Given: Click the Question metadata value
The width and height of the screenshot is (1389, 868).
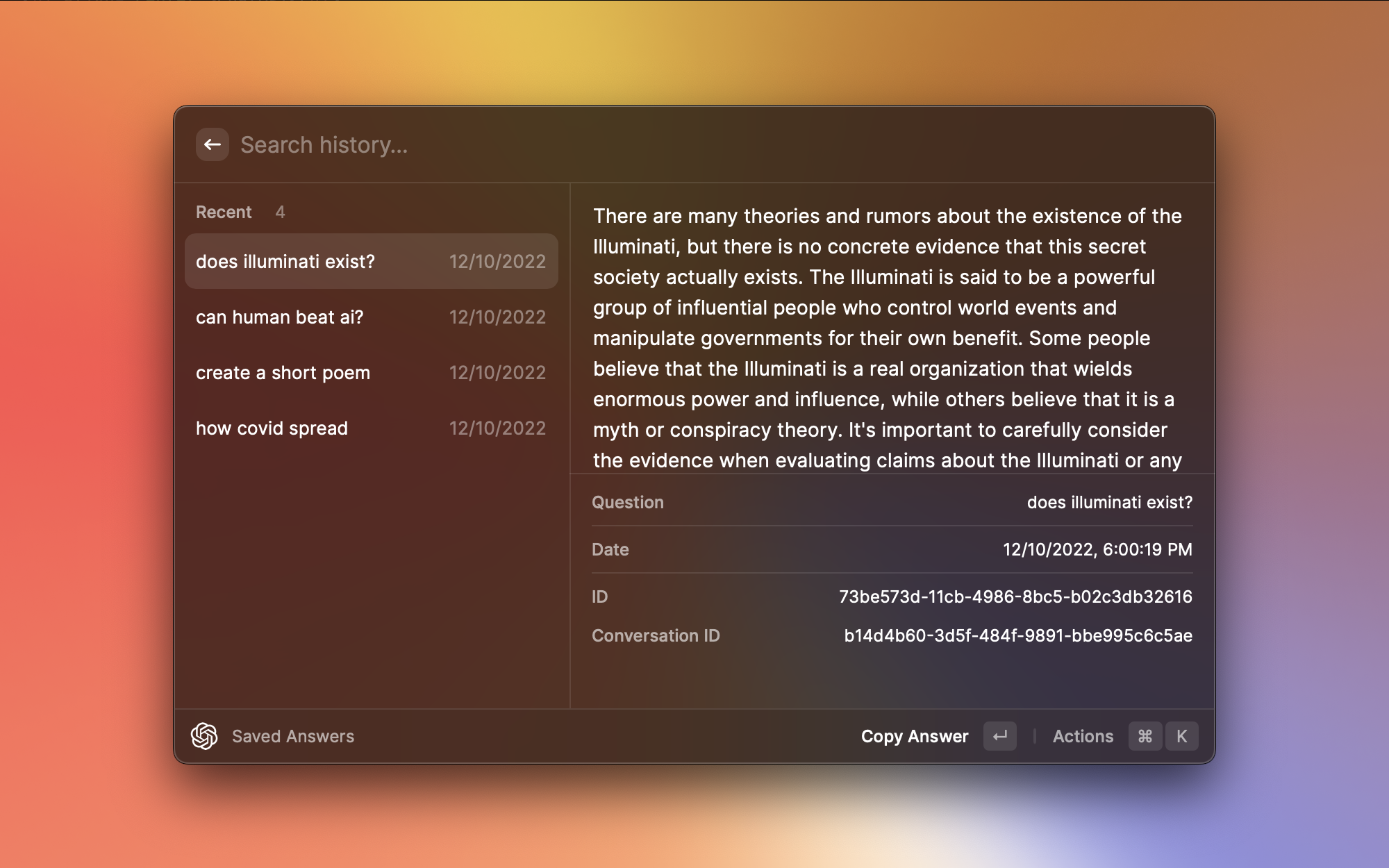Looking at the screenshot, I should (x=1109, y=503).
